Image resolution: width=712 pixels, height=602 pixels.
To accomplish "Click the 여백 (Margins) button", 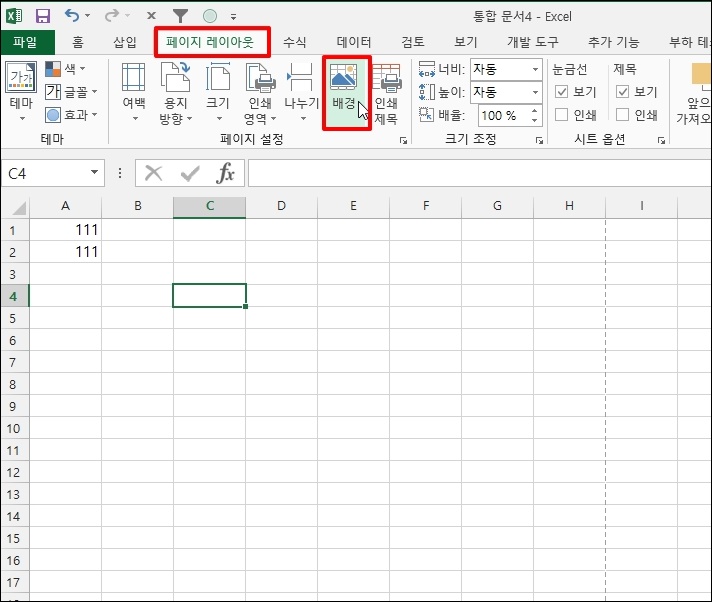I will click(x=134, y=93).
